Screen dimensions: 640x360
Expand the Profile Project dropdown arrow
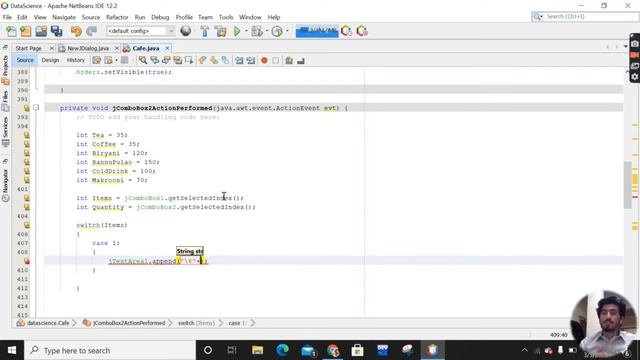coord(287,31)
